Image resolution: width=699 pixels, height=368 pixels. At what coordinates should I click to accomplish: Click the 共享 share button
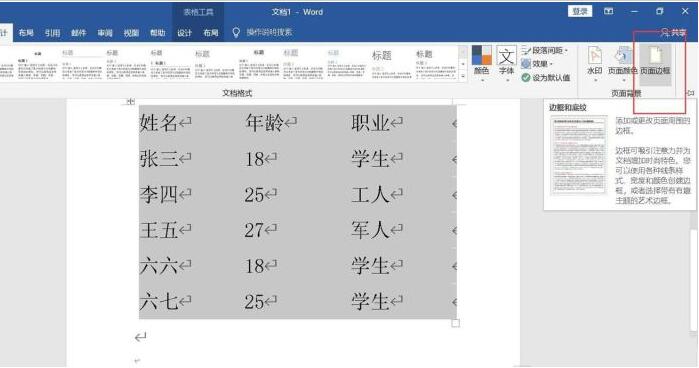674,33
